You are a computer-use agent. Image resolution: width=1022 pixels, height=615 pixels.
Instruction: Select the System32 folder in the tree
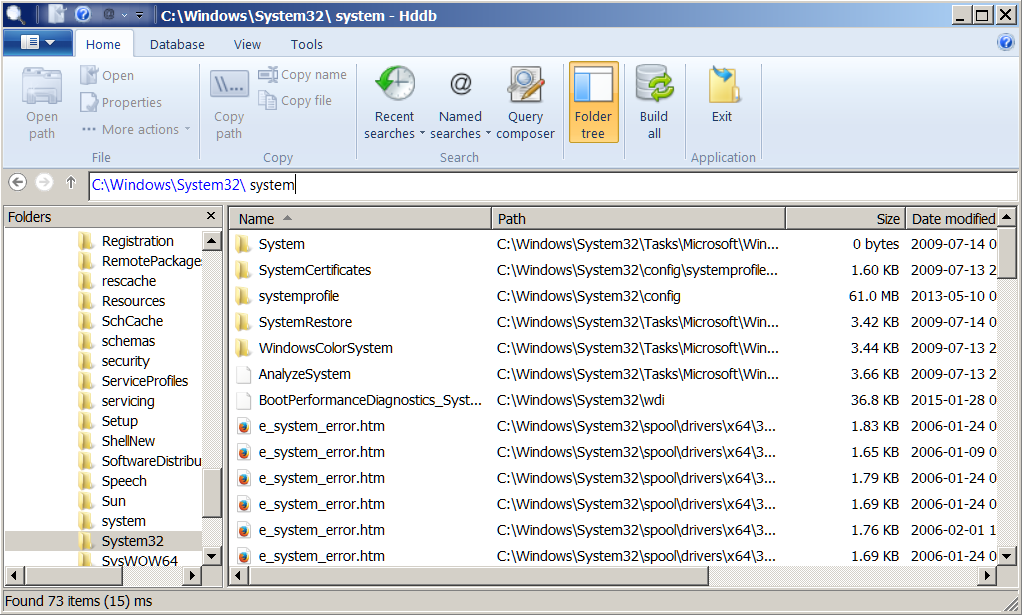132,541
